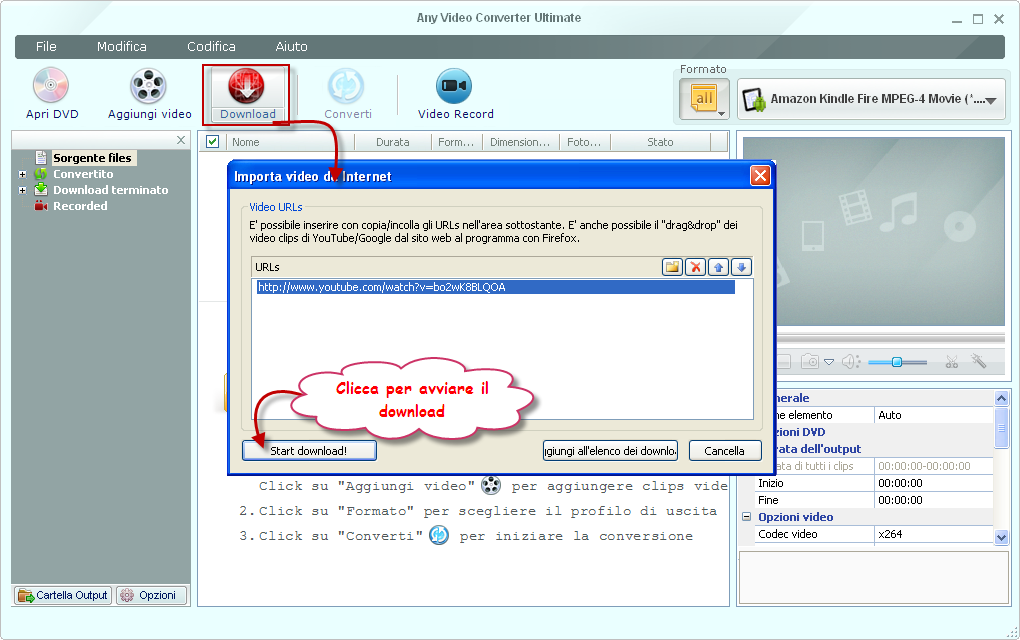
Task: Select Download terminato in the sidebar
Action: tap(111, 190)
